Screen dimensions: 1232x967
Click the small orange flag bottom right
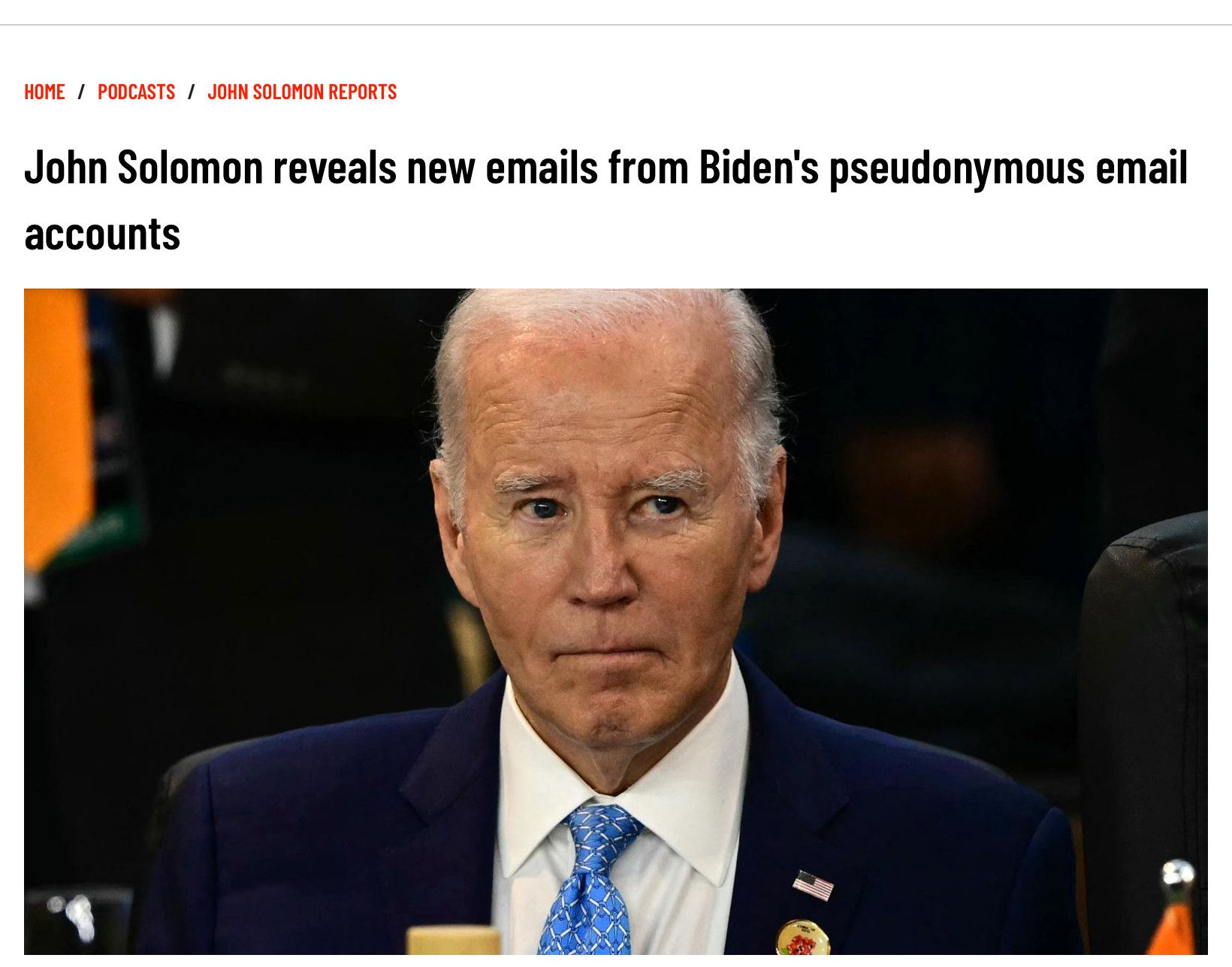(x=1172, y=930)
